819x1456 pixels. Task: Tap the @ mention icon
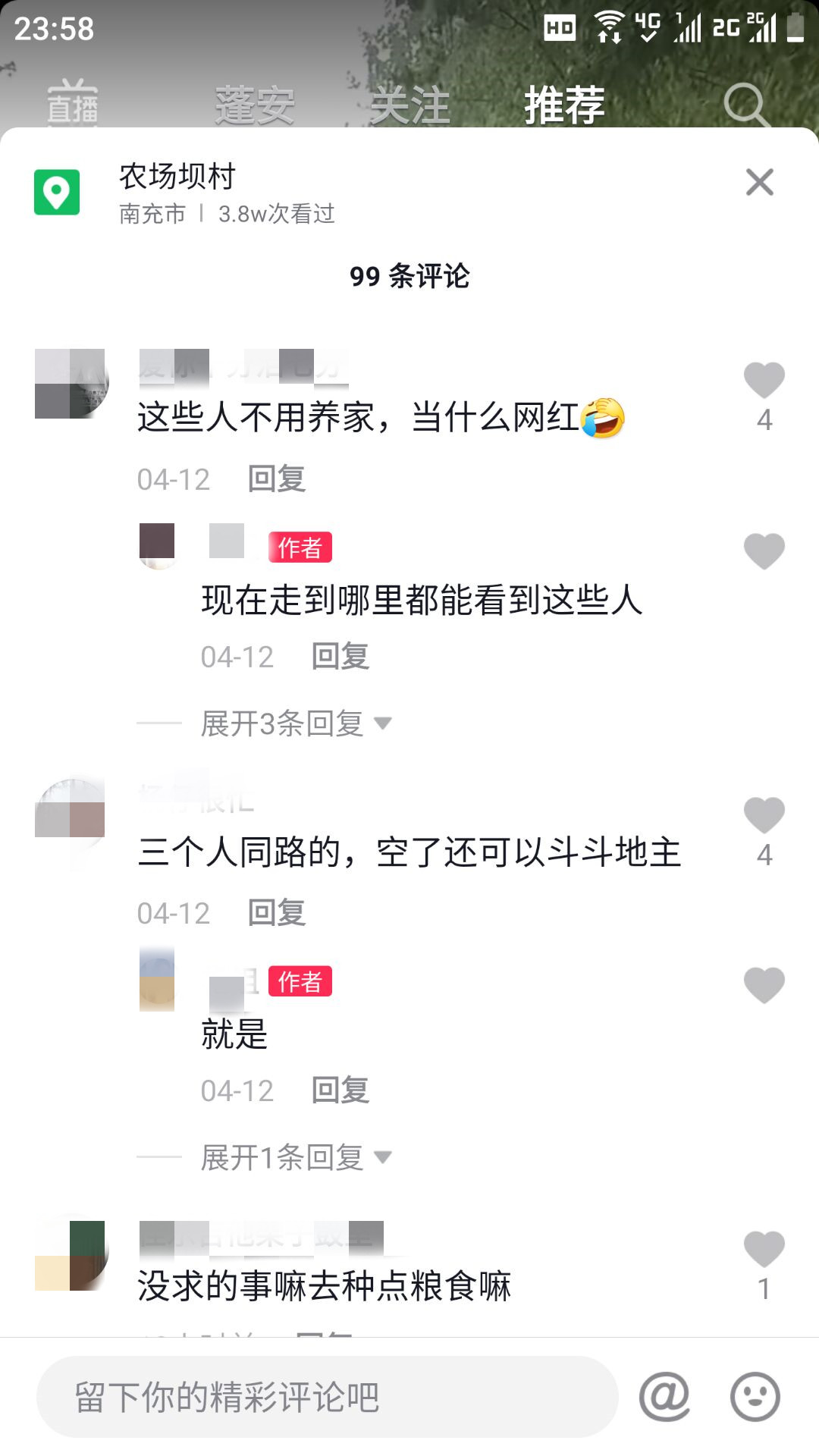664,1396
